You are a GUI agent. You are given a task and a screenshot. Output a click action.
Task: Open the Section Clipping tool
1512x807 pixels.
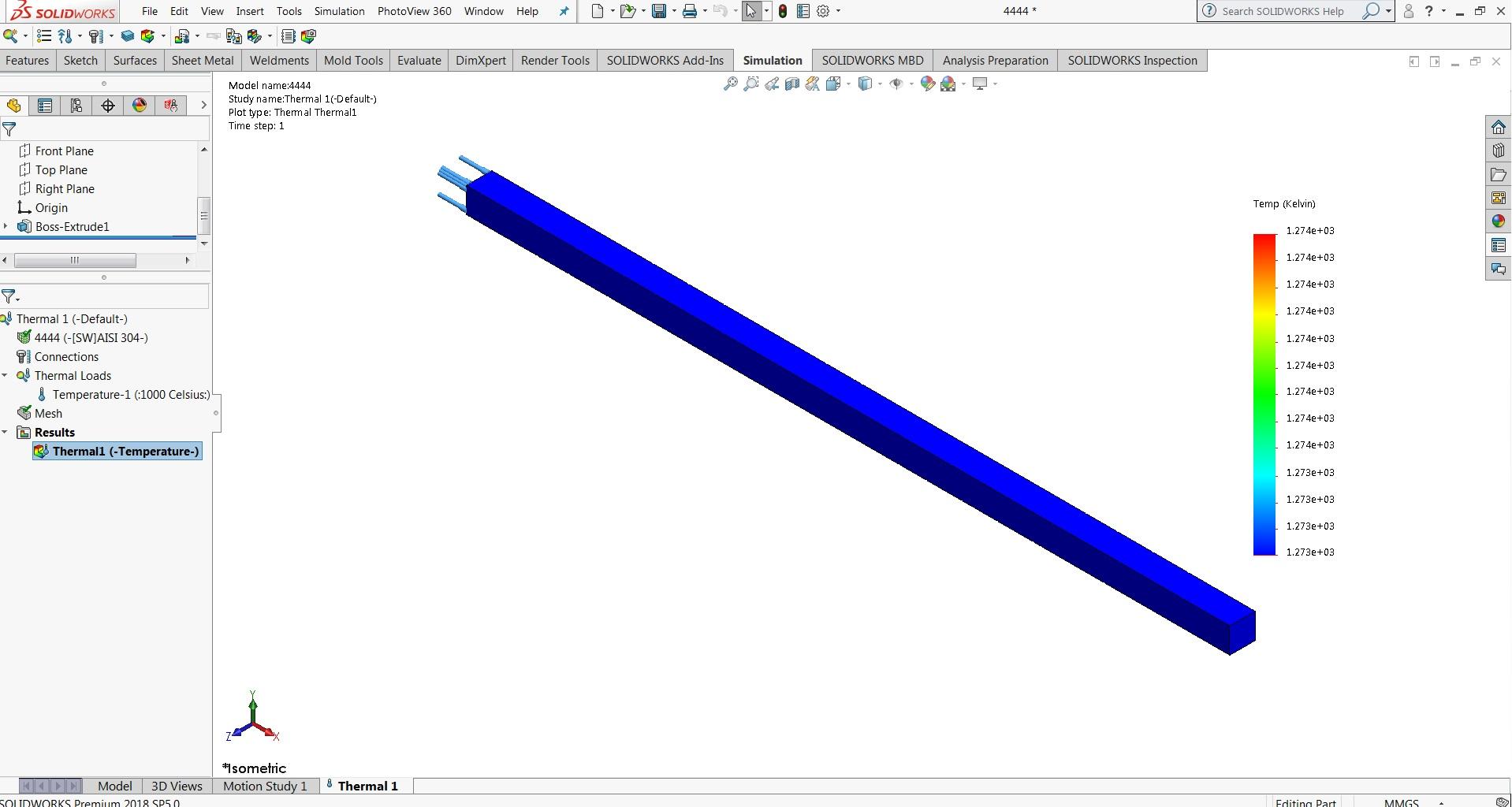coord(792,84)
